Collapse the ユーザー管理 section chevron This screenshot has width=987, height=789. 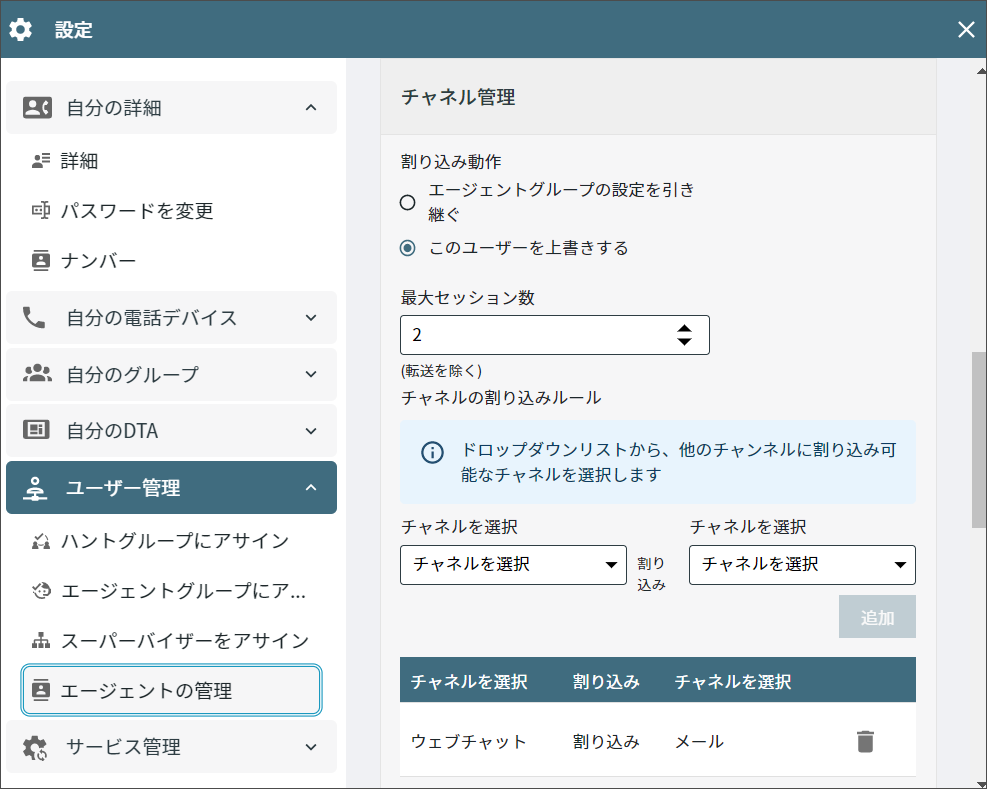click(311, 488)
